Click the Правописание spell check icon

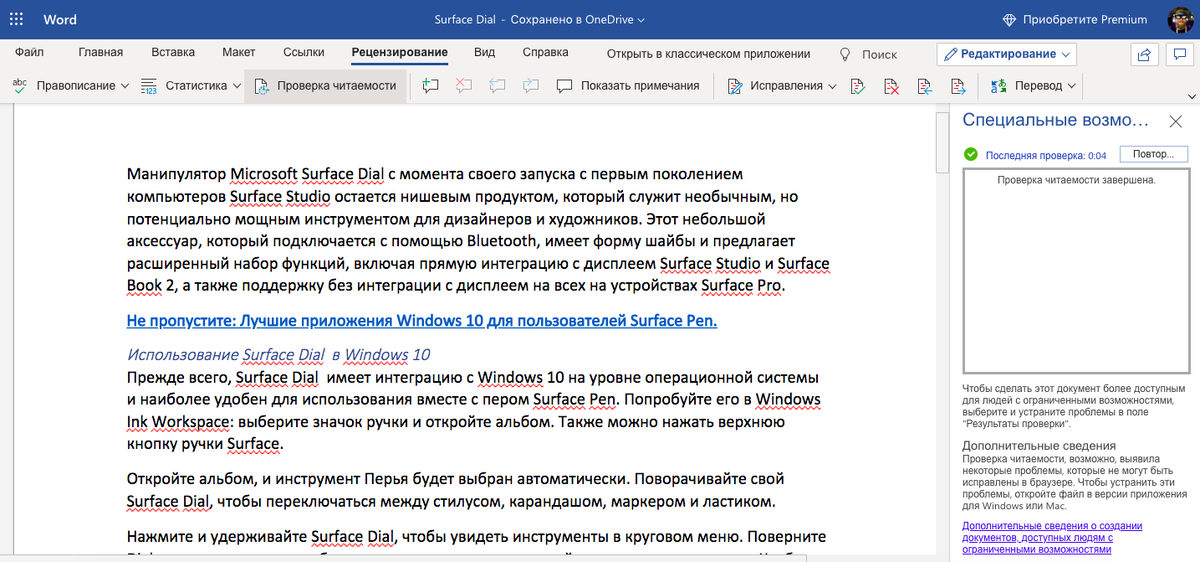[x=20, y=86]
